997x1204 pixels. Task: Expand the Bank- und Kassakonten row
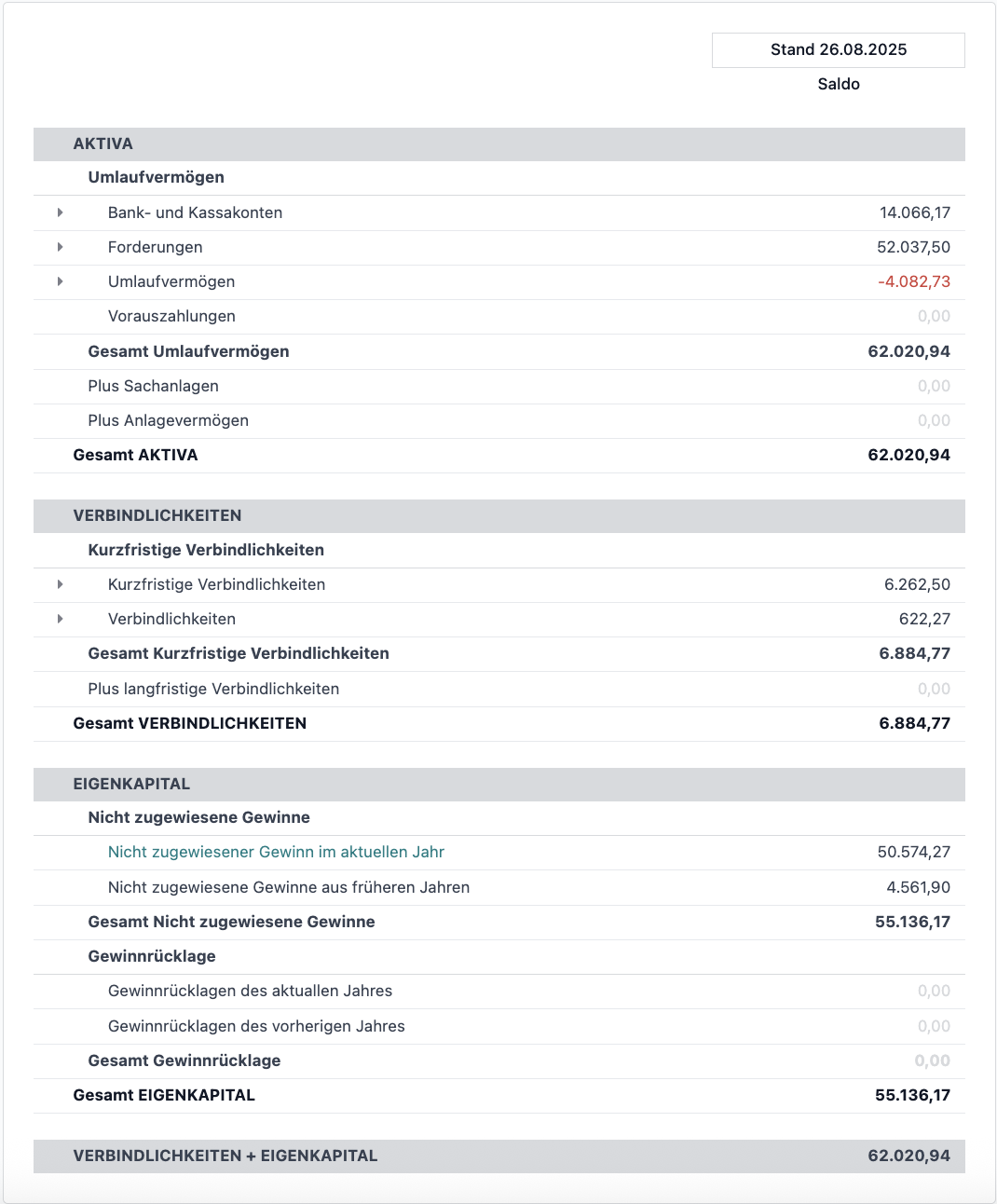[61, 212]
